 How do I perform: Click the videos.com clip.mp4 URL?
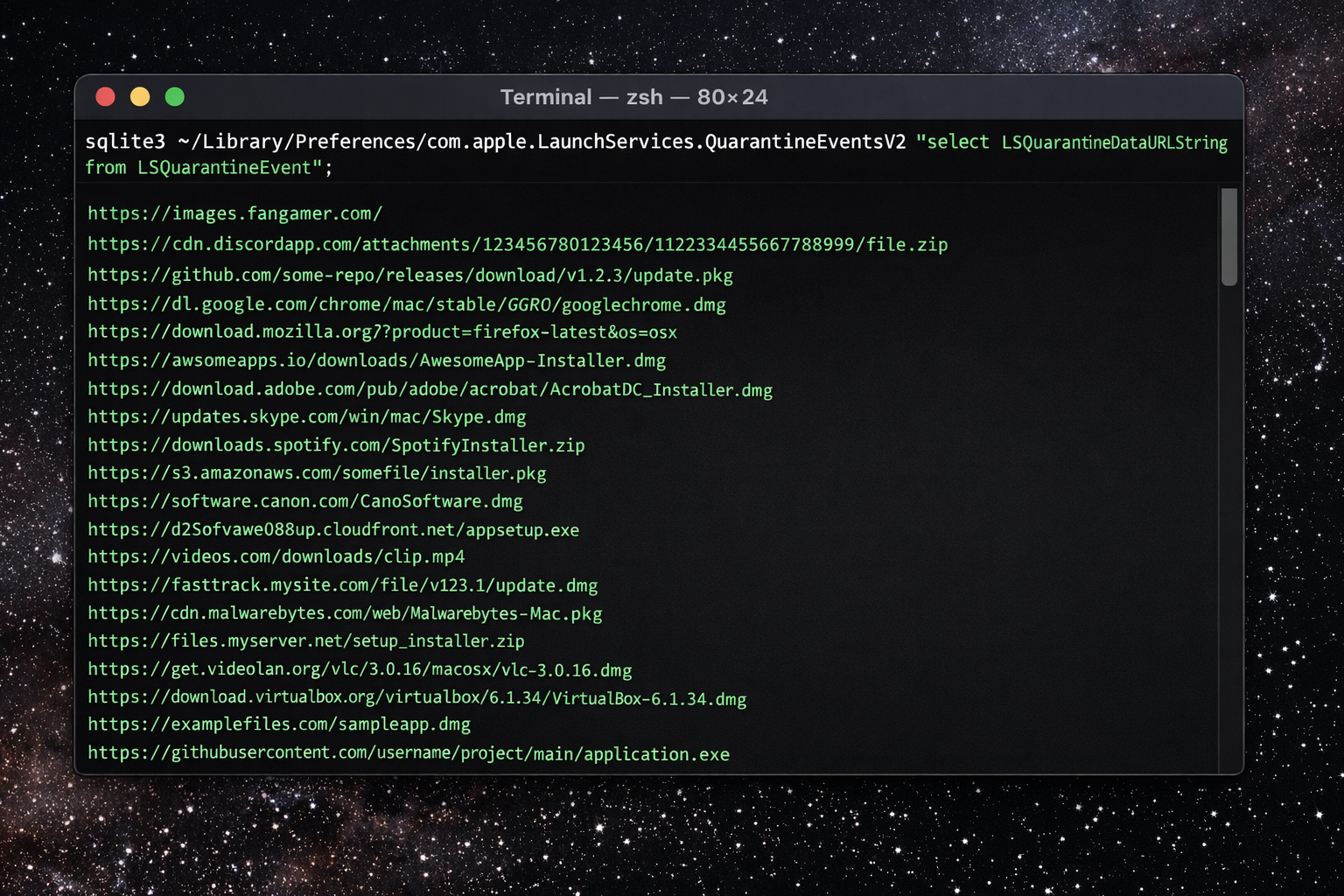pos(276,556)
